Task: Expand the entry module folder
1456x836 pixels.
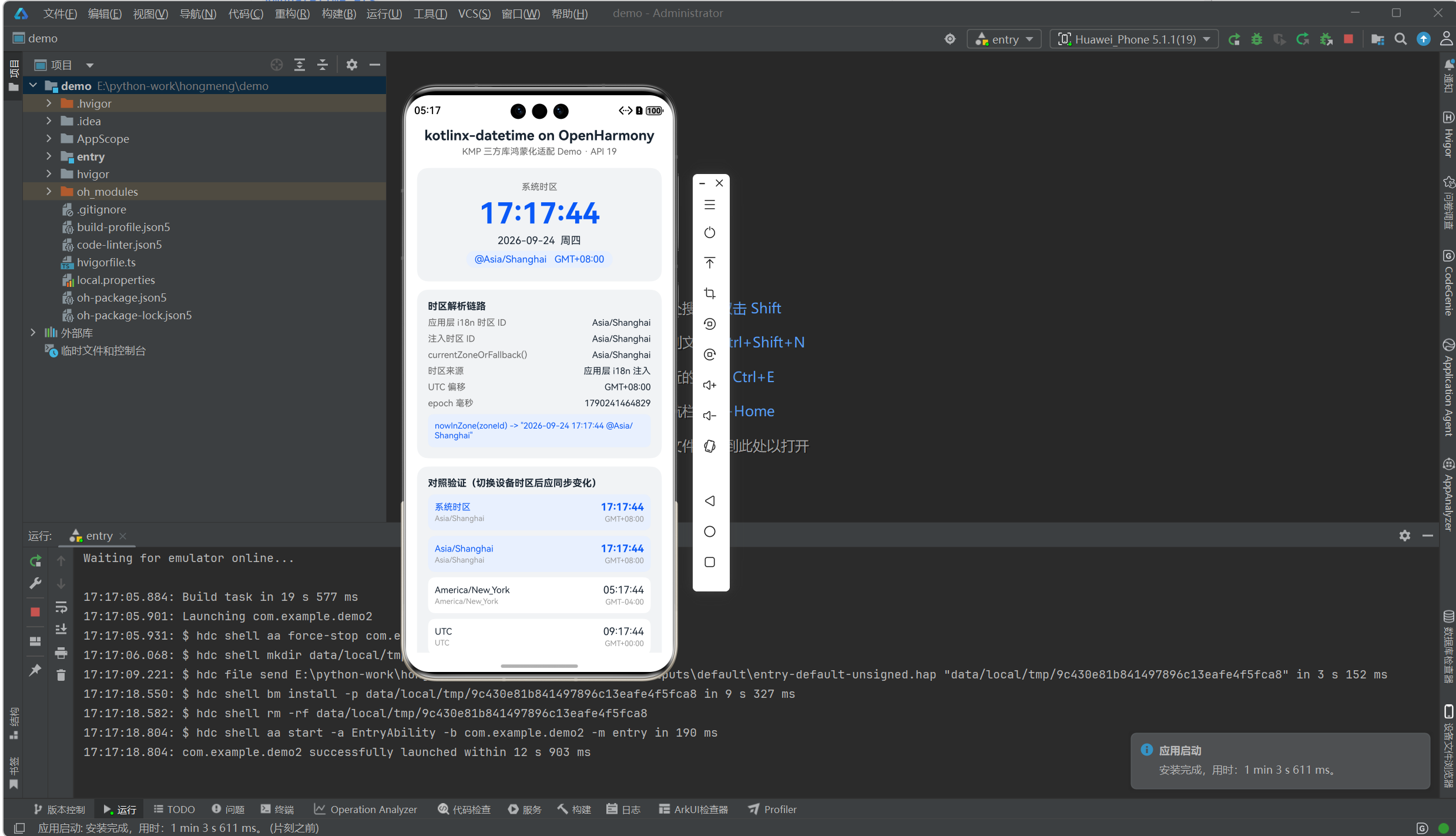Action: pos(49,156)
